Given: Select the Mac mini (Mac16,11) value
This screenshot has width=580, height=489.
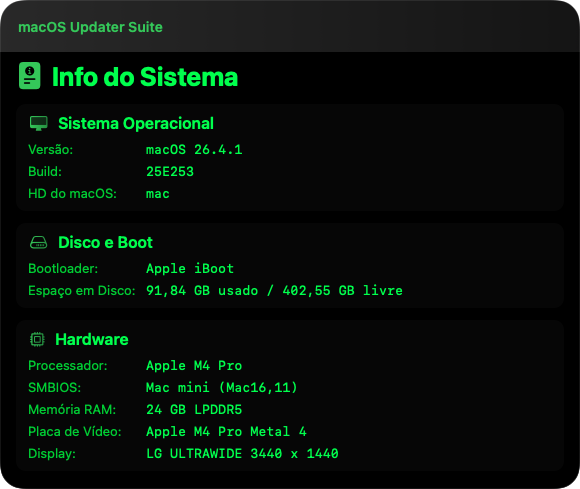Looking at the screenshot, I should click(222, 388).
